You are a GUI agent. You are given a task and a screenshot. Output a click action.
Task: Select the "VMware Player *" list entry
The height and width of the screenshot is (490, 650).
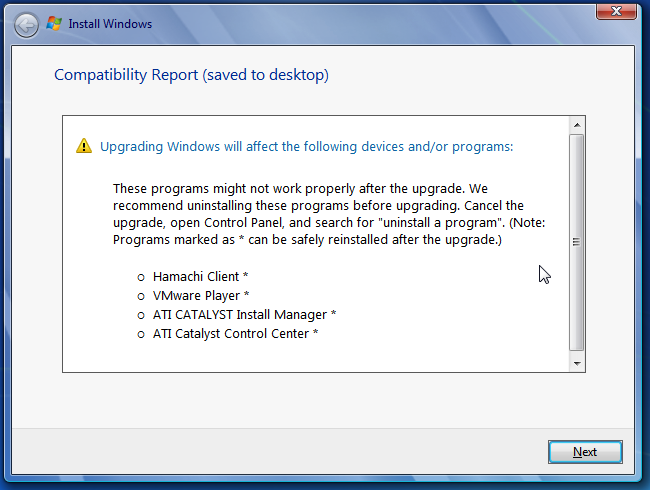coord(201,296)
